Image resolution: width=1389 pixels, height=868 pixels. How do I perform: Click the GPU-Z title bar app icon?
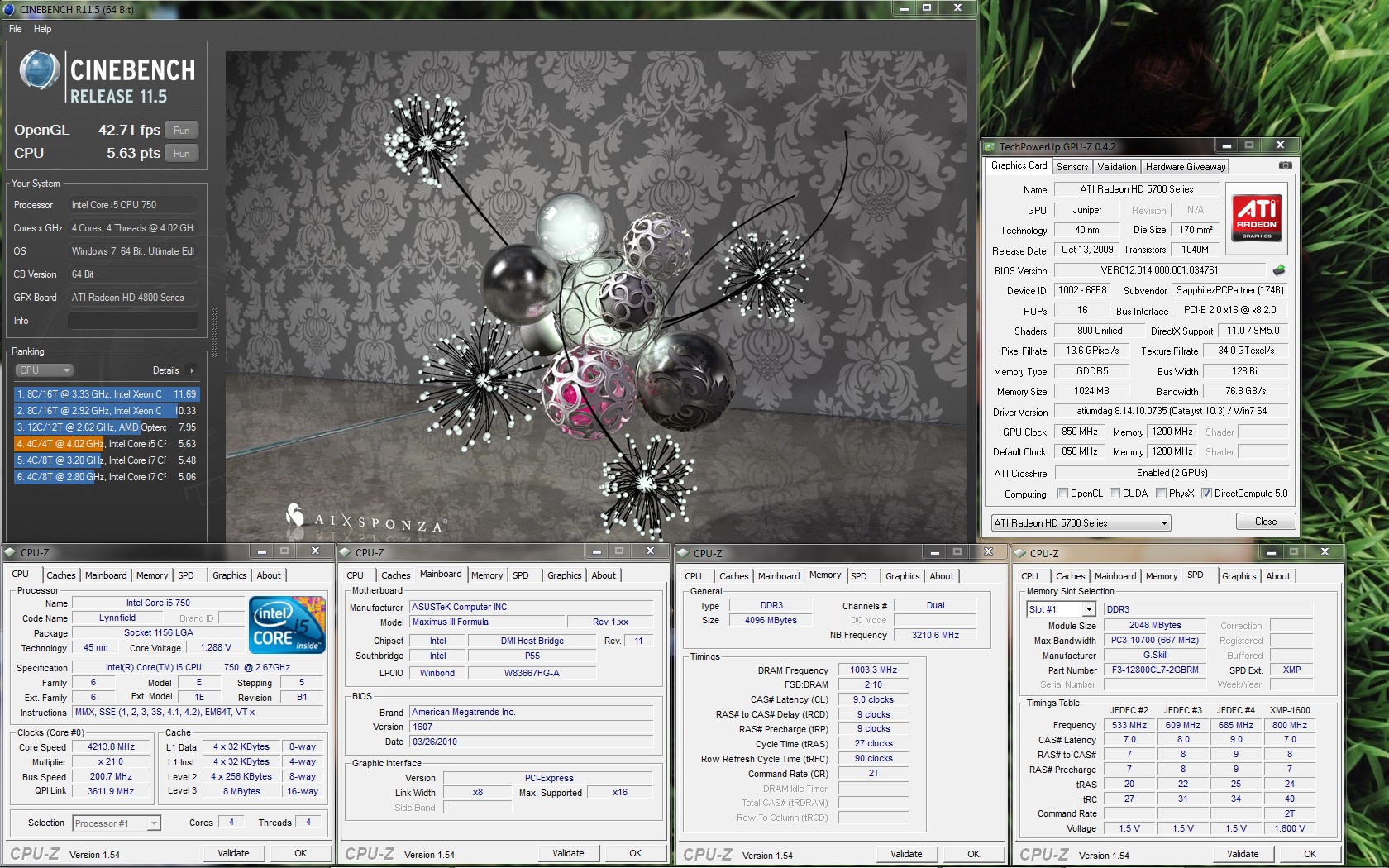click(x=989, y=146)
